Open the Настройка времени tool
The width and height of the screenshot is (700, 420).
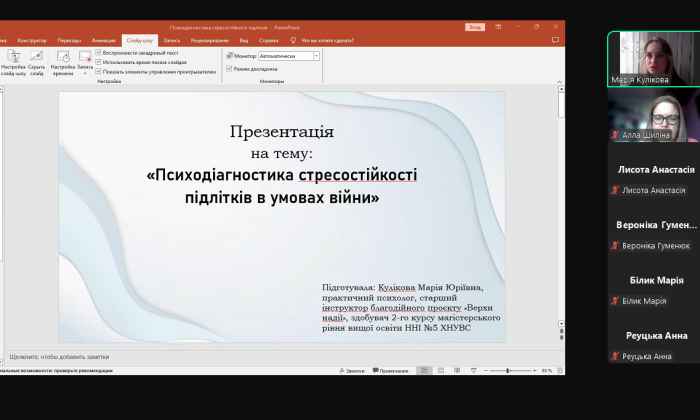(x=63, y=62)
